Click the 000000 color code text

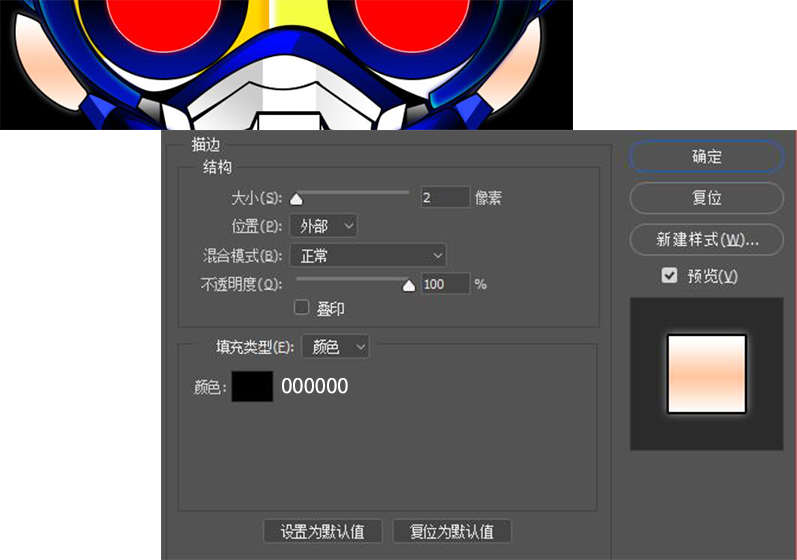[315, 386]
